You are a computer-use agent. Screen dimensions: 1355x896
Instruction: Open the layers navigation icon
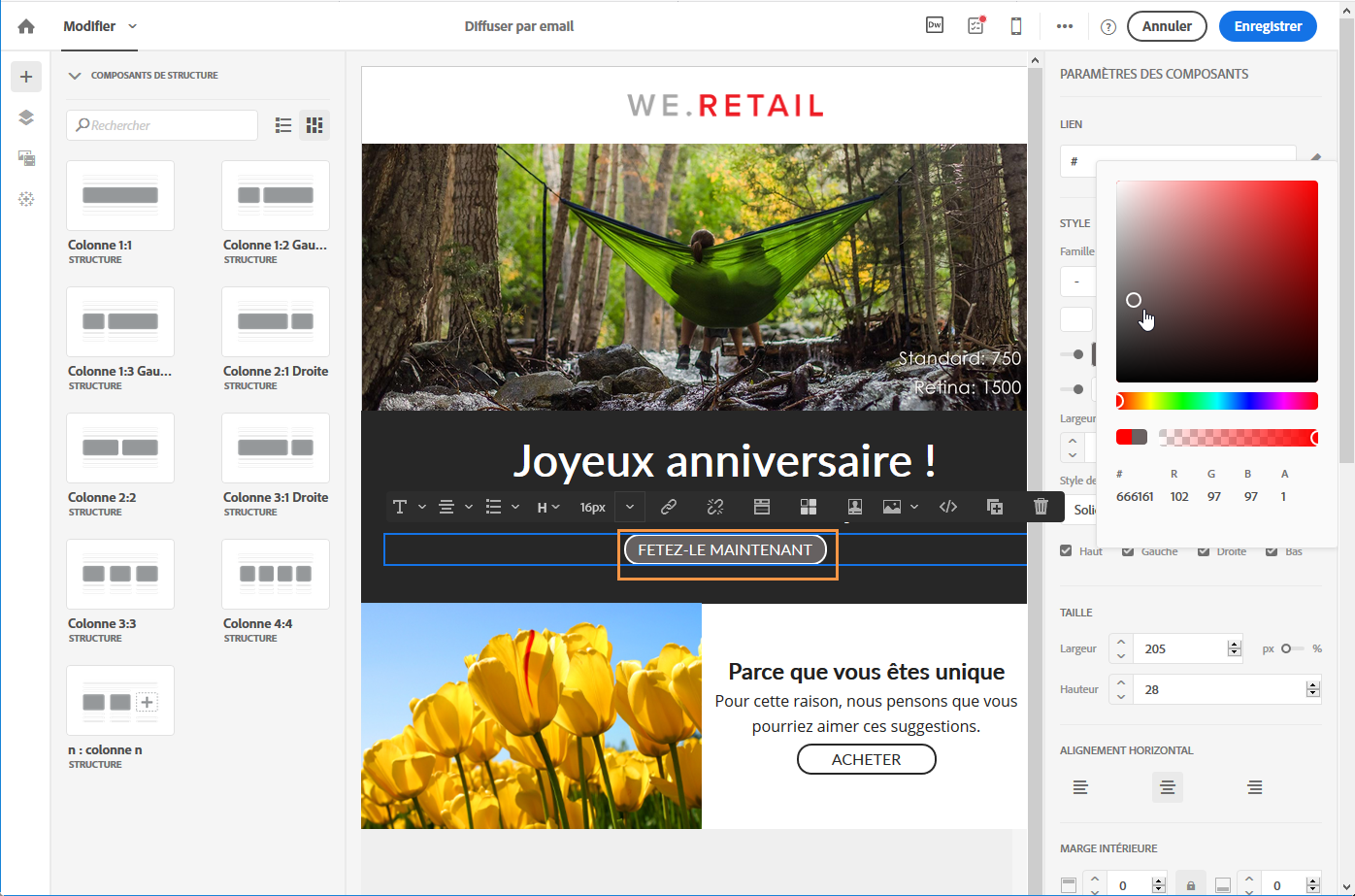26,117
